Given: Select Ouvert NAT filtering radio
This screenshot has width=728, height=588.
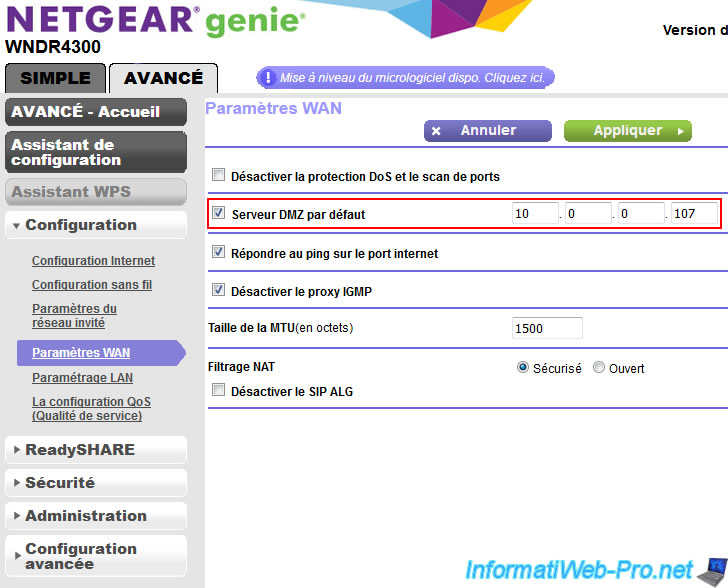Looking at the screenshot, I should click(599, 367).
